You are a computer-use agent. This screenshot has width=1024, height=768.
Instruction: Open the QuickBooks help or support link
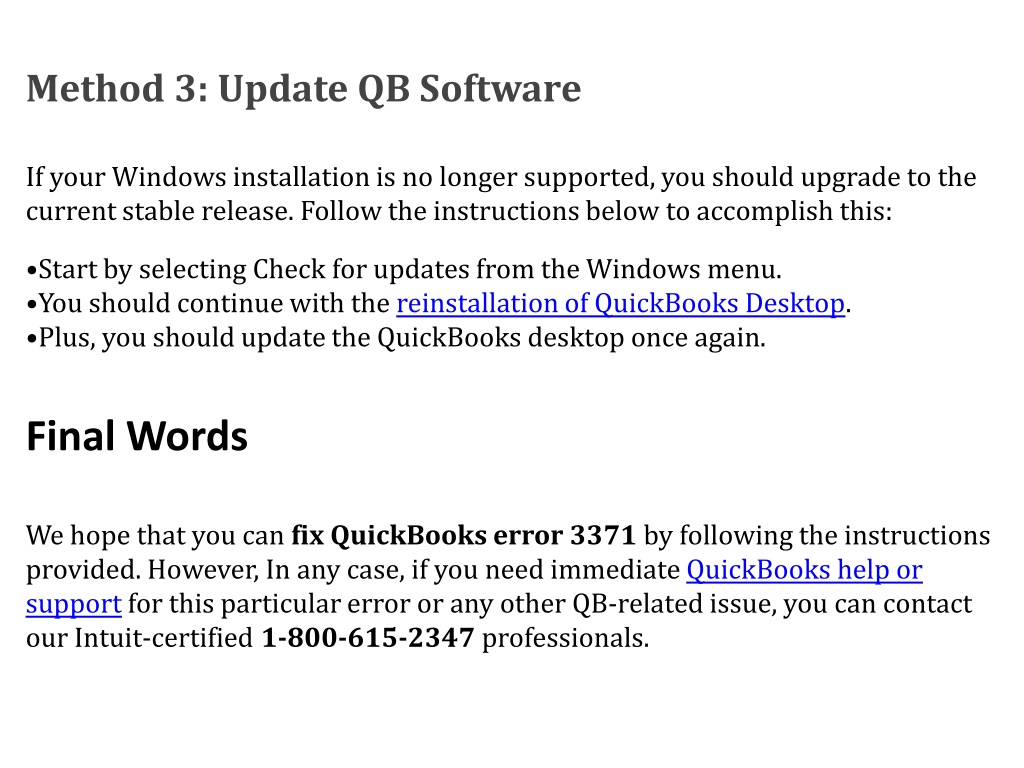(x=804, y=570)
